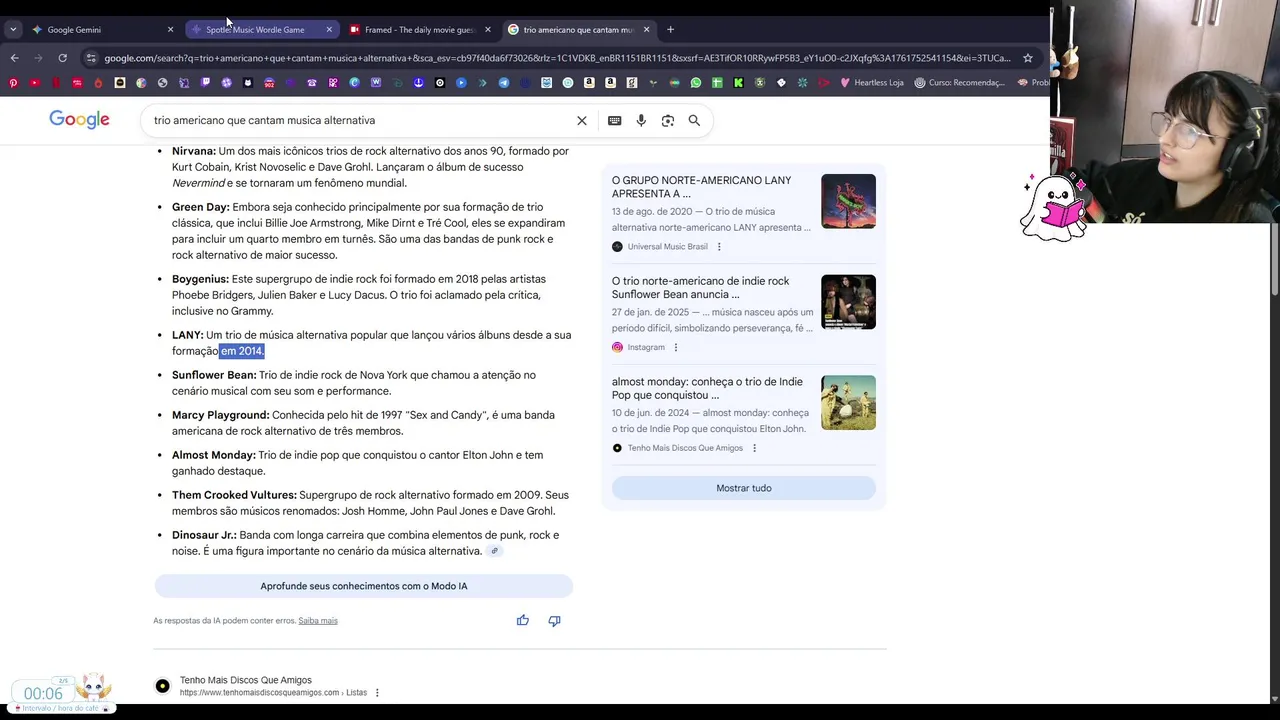Clear the search box with X

pos(582,120)
